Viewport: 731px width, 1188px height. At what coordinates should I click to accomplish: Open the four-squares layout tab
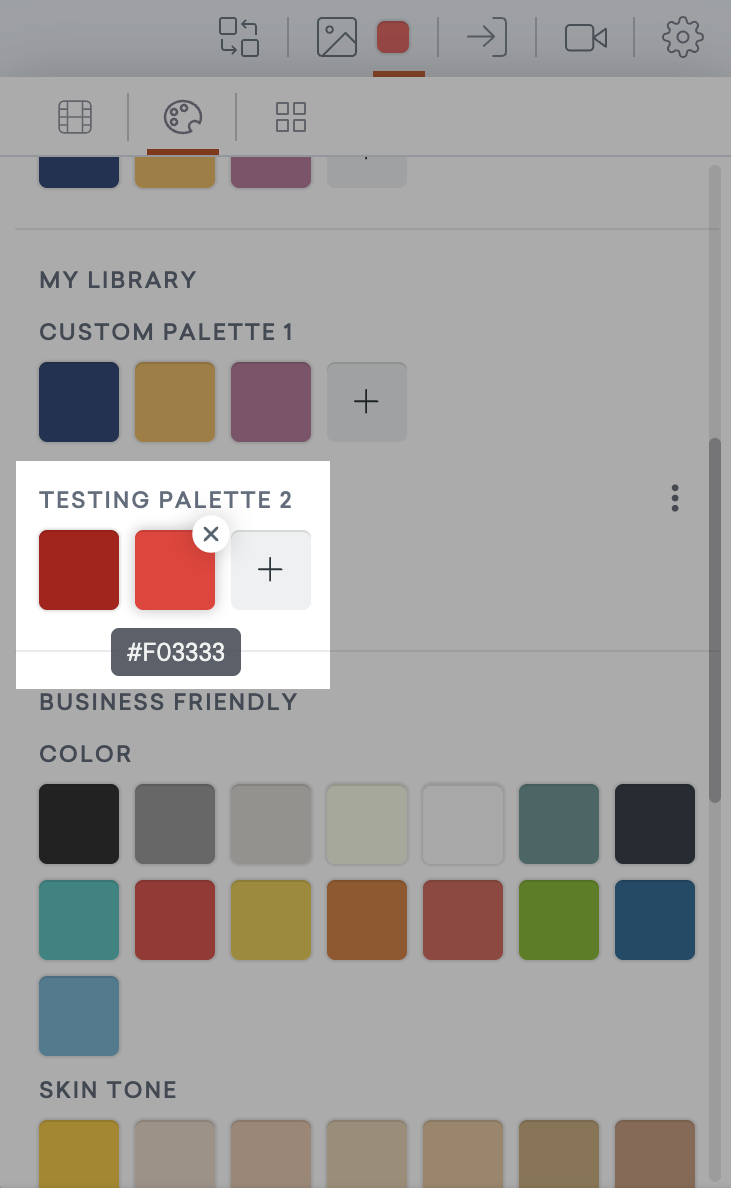[x=291, y=117]
